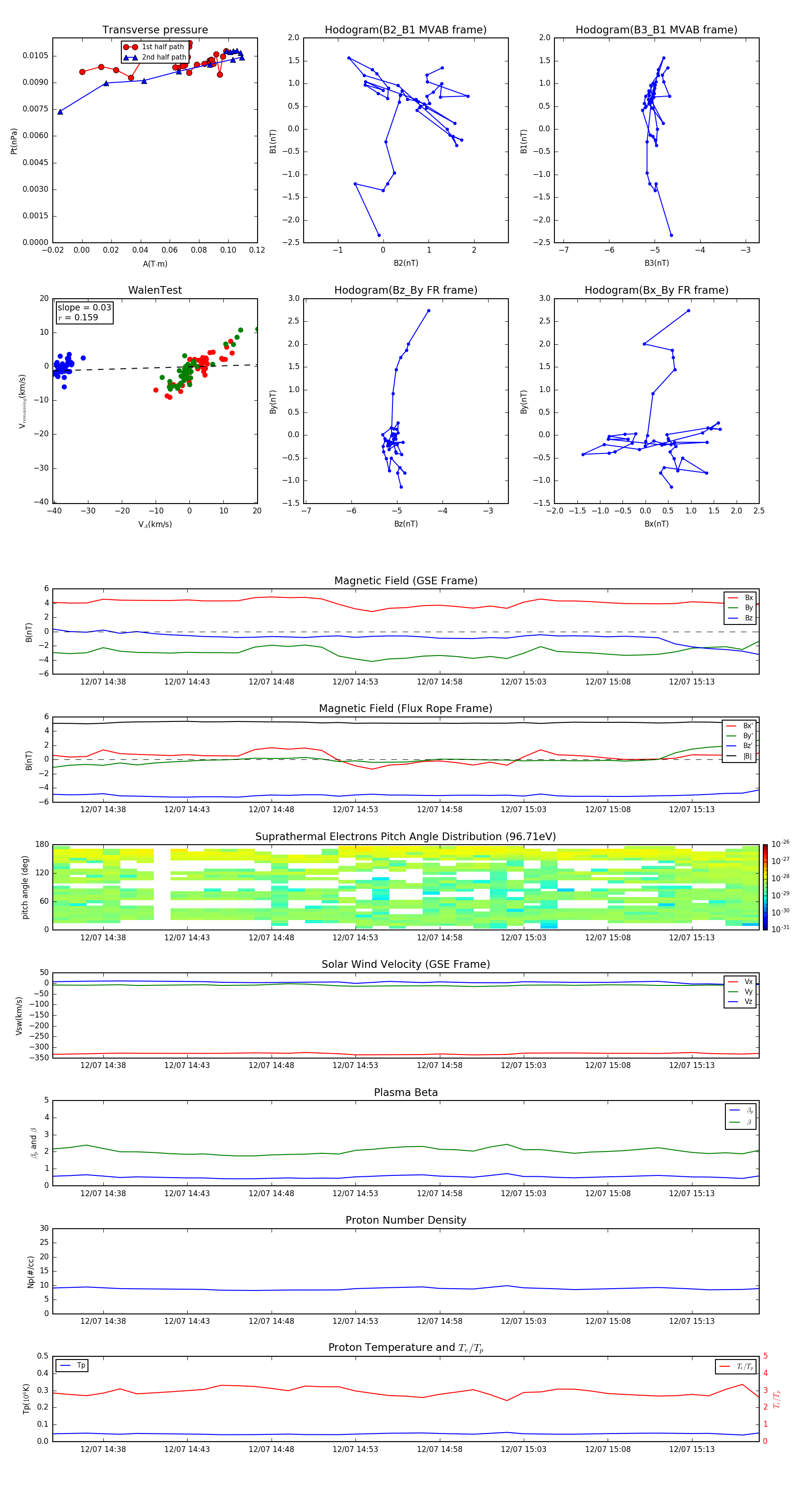This screenshot has width=812, height=1489.
Task: Click the Hodogram(Bx_By FR frame) title
Action: (x=656, y=290)
